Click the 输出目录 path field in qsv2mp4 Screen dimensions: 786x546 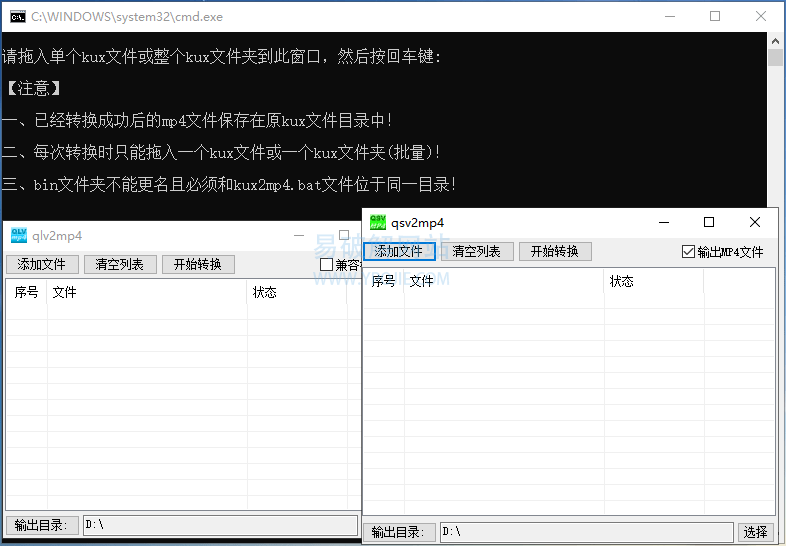(x=586, y=532)
